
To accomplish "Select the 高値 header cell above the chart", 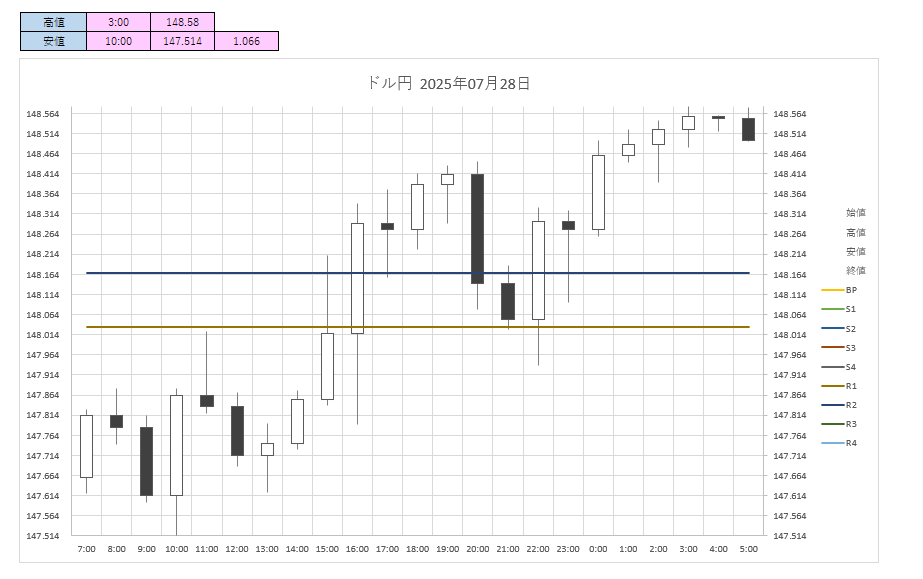I will click(x=54, y=21).
